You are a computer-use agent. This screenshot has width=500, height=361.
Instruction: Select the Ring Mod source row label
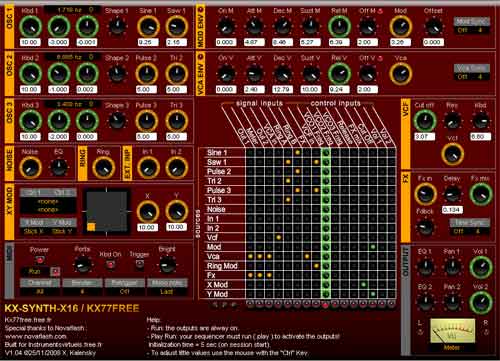click(x=222, y=266)
